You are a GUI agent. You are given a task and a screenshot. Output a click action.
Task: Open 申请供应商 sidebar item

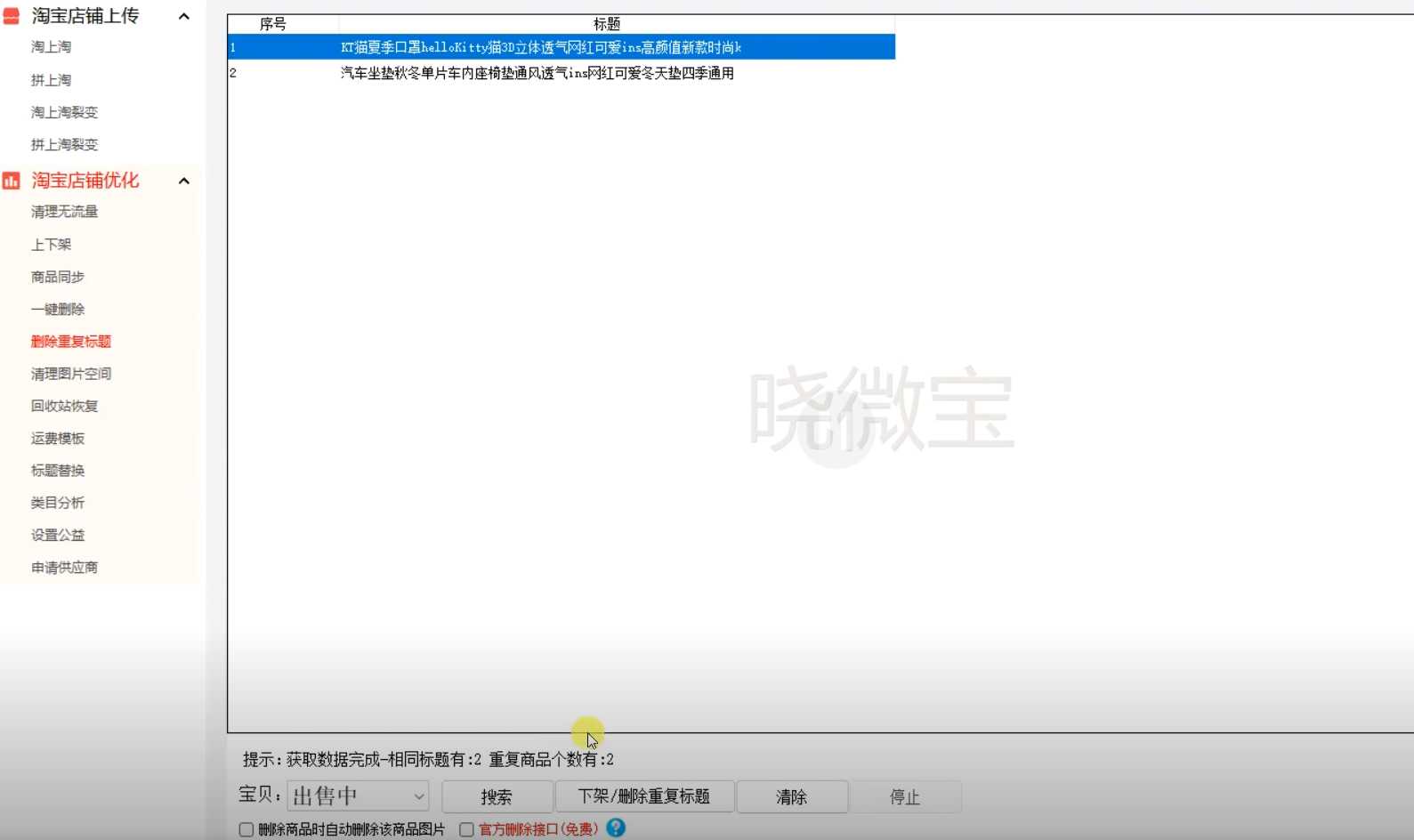coord(64,568)
